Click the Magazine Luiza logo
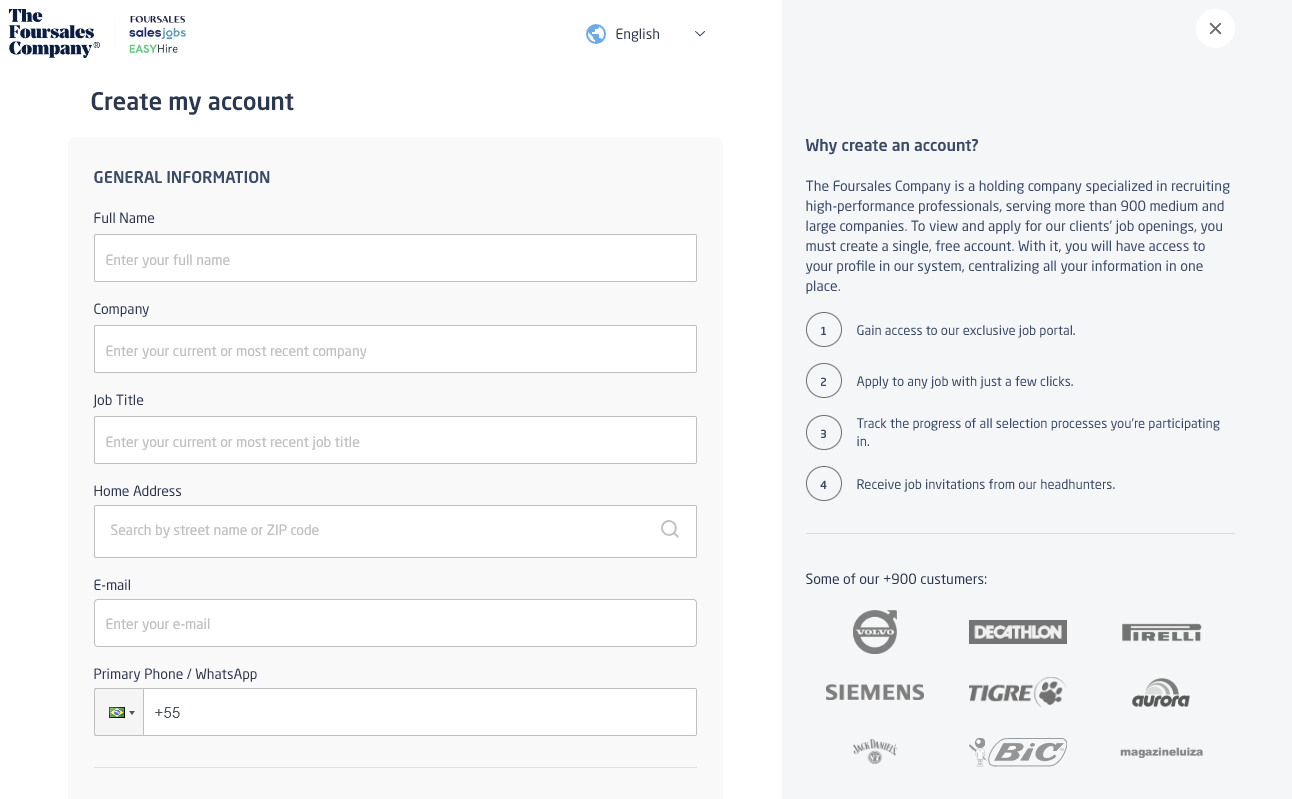This screenshot has width=1292, height=799. click(1161, 751)
